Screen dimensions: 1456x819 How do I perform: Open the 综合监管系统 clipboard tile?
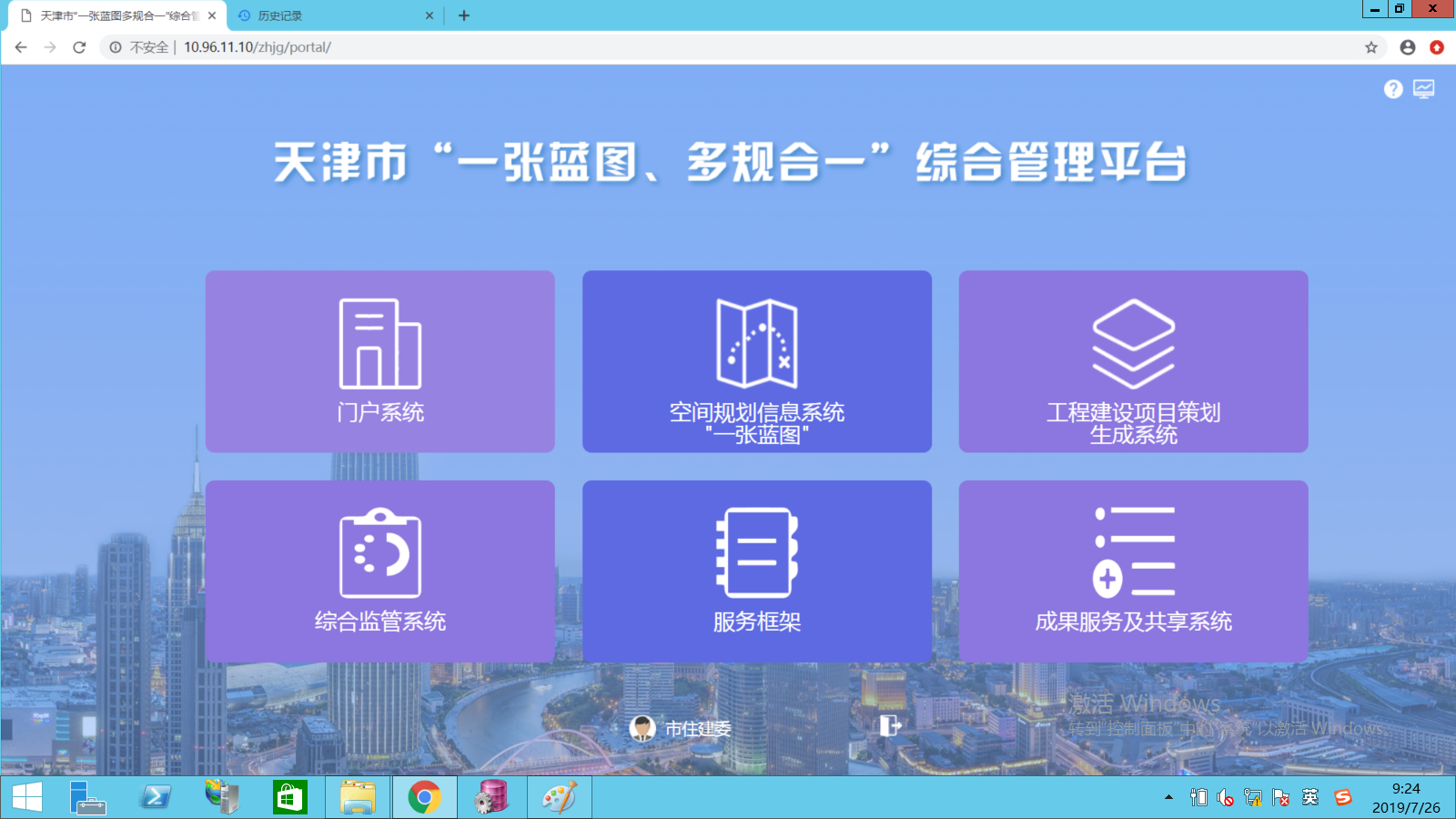point(379,571)
